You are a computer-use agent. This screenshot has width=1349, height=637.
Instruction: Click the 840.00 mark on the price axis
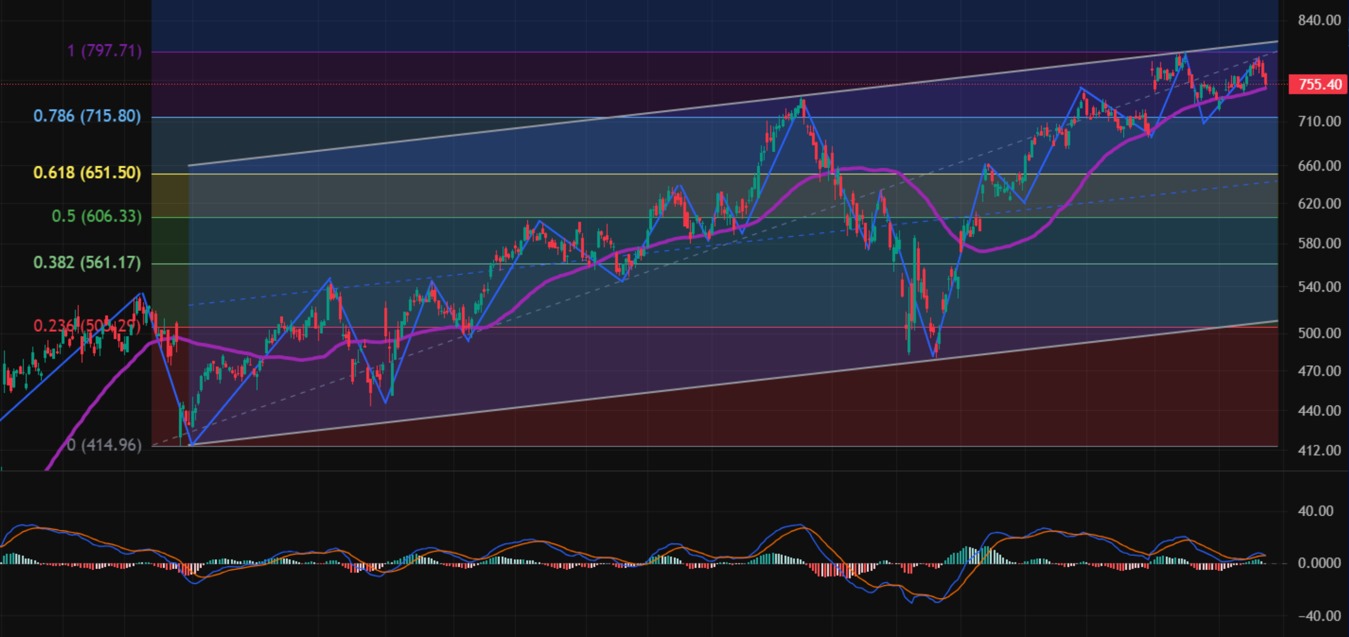[x=1317, y=20]
